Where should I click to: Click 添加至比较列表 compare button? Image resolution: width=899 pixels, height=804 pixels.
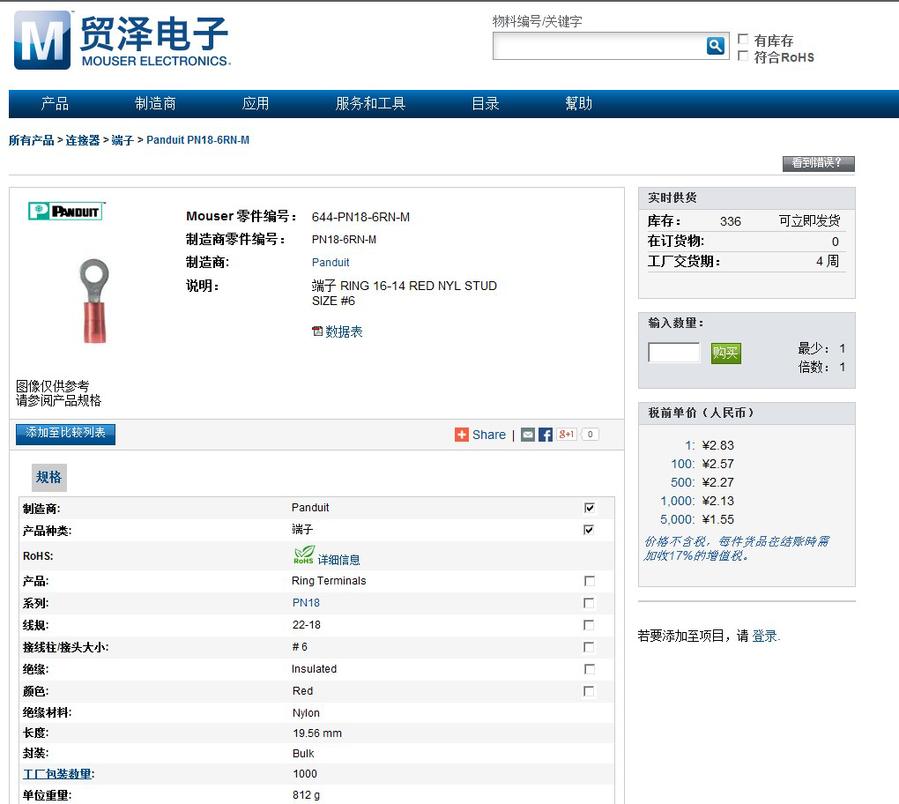coord(66,433)
